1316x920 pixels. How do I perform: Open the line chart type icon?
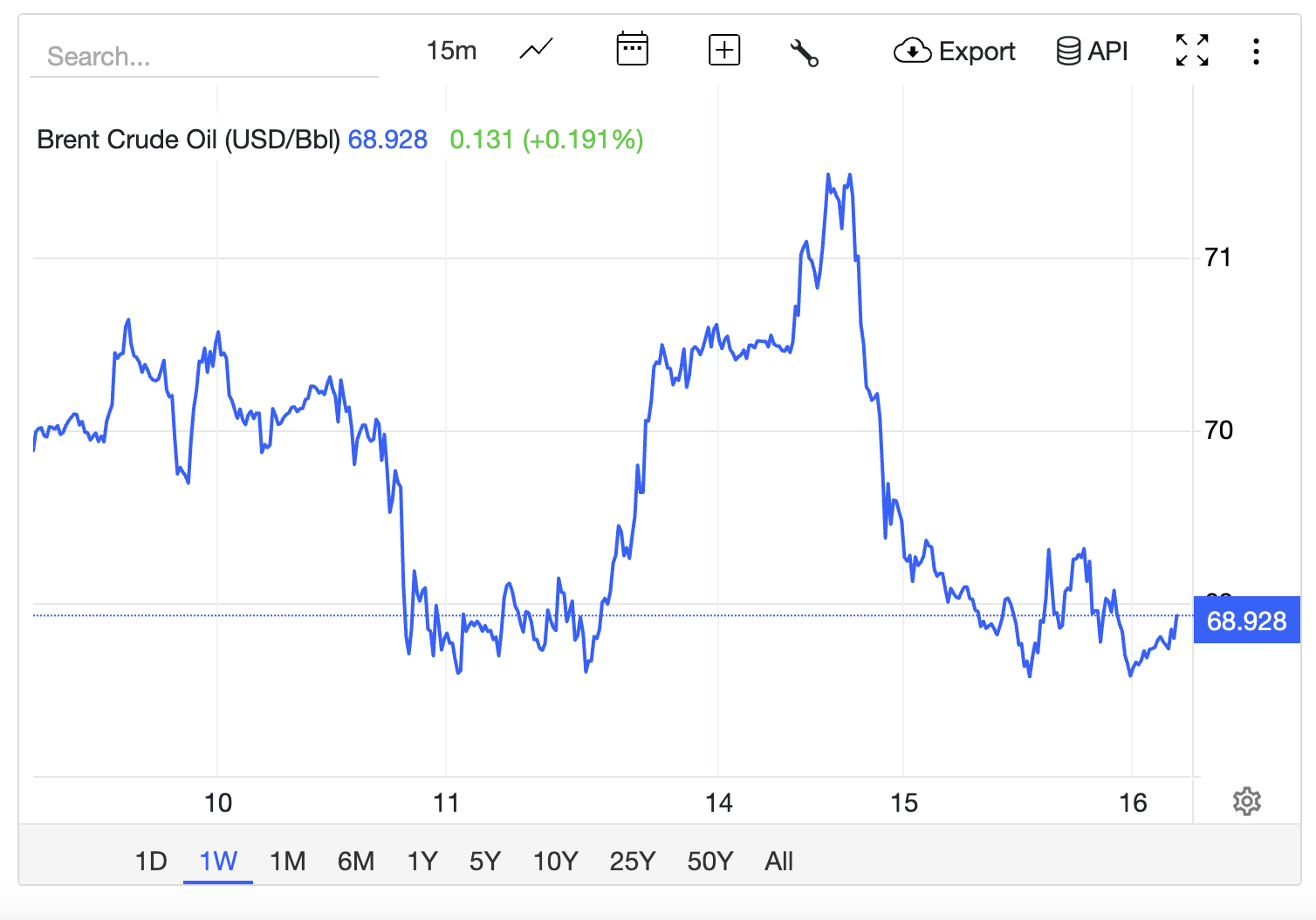click(537, 50)
